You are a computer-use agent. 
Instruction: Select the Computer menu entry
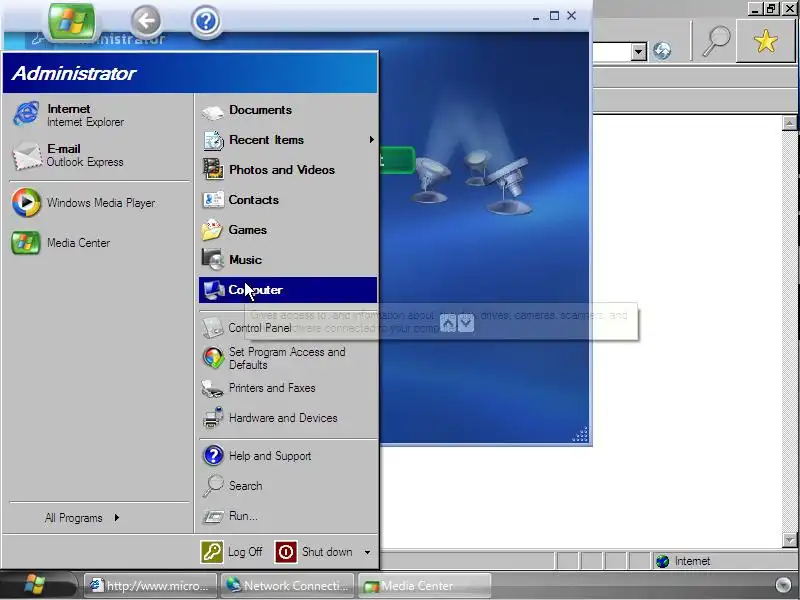tap(288, 290)
